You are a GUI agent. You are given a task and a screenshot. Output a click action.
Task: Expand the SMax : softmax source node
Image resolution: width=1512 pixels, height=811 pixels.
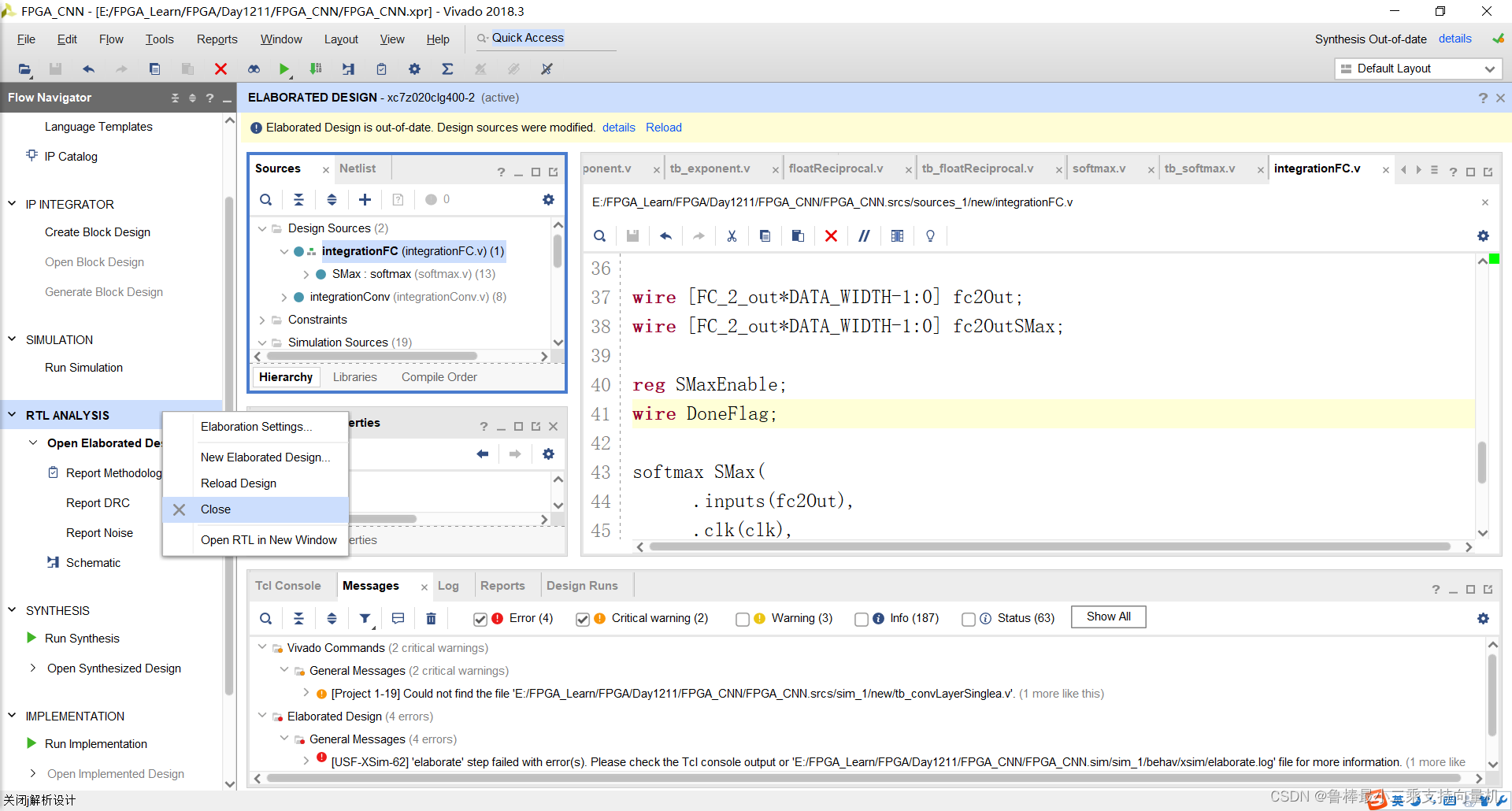pos(306,275)
